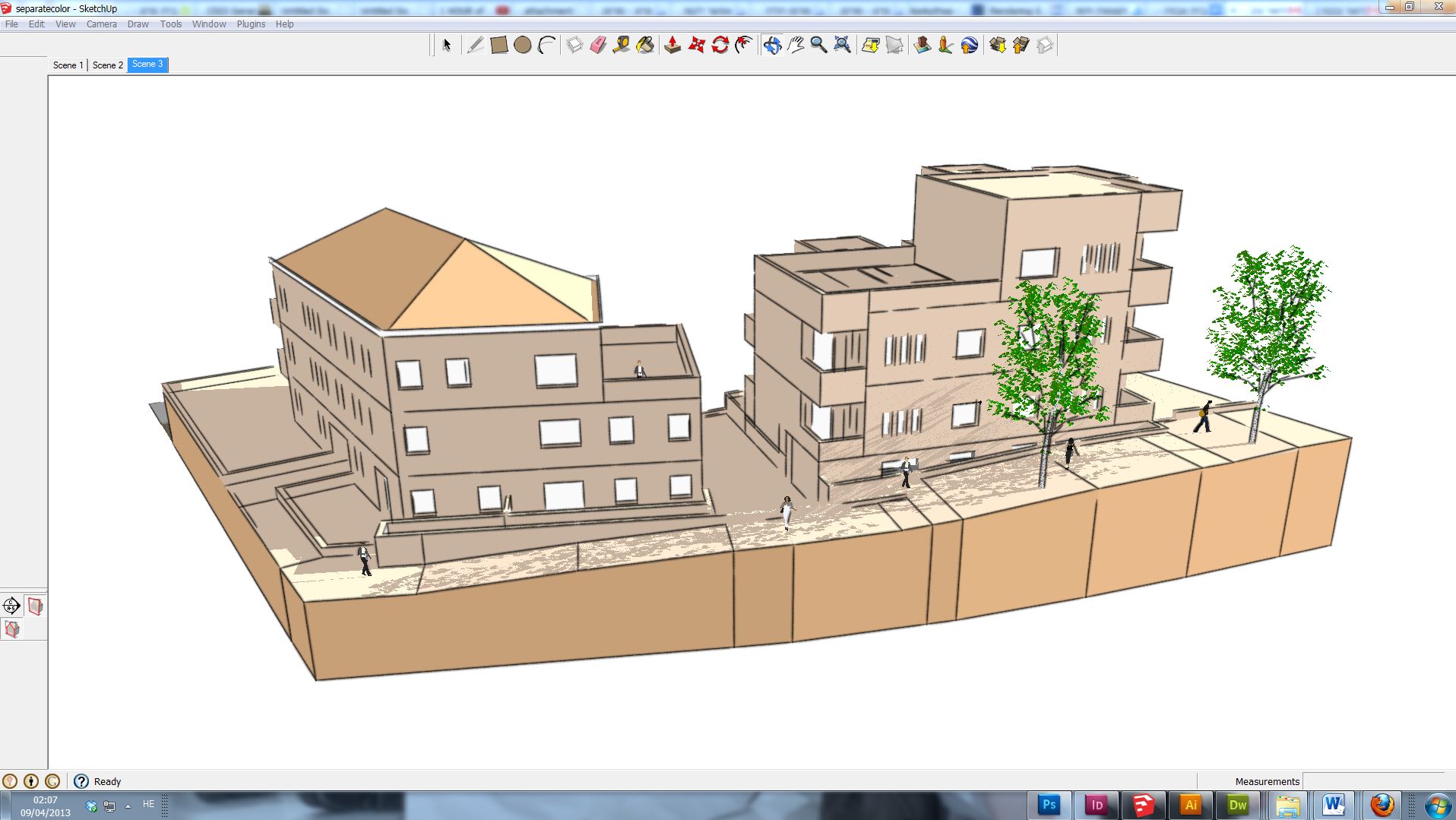Open the Draw menu
Viewport: 1456px width, 820px height.
click(138, 24)
